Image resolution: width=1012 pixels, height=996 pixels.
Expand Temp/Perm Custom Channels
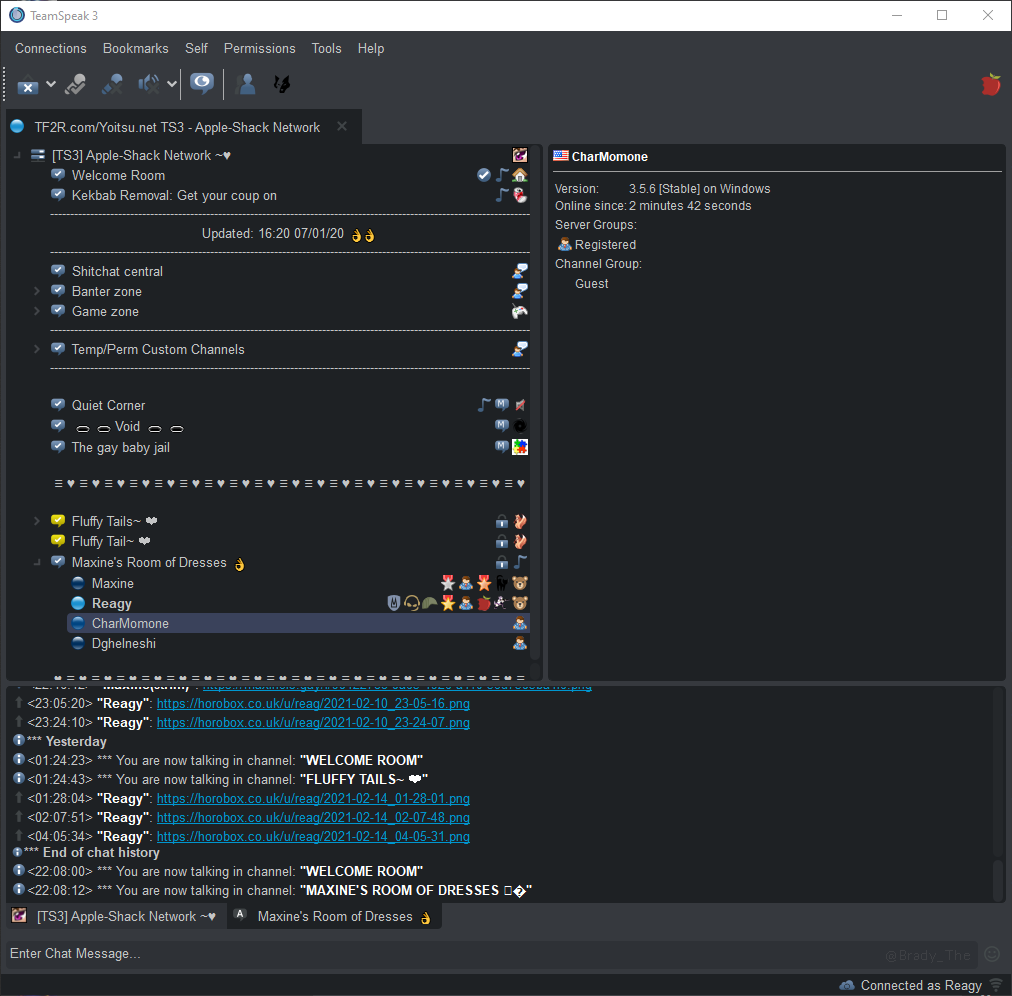click(x=37, y=349)
